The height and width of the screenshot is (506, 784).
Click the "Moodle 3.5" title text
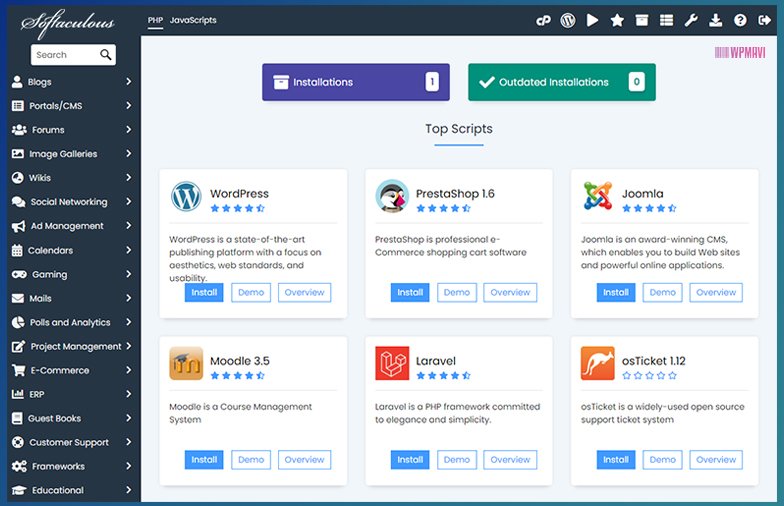(240, 361)
